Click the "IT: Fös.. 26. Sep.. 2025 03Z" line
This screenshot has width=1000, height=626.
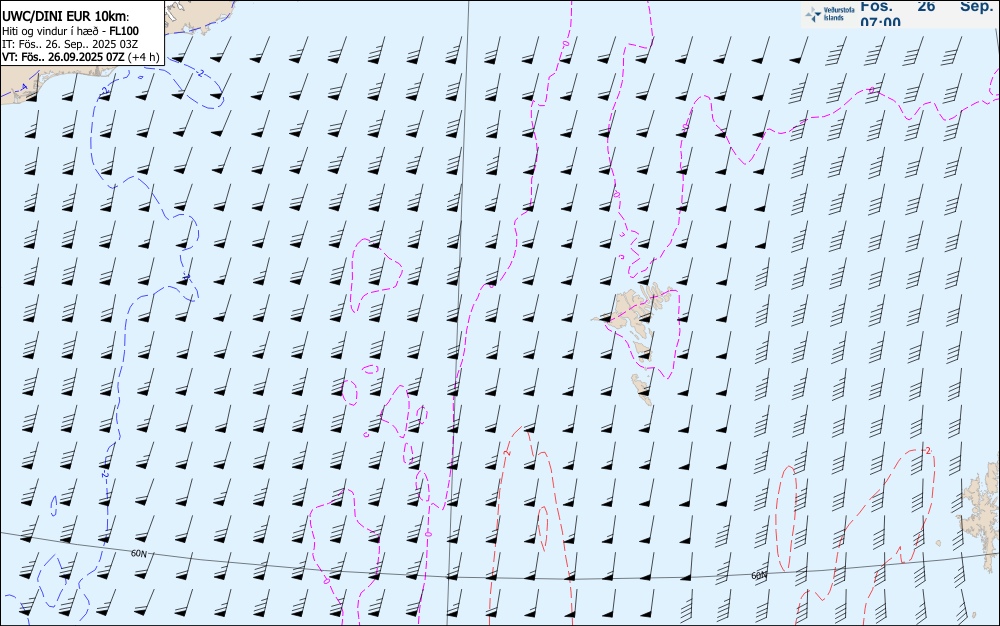point(70,44)
